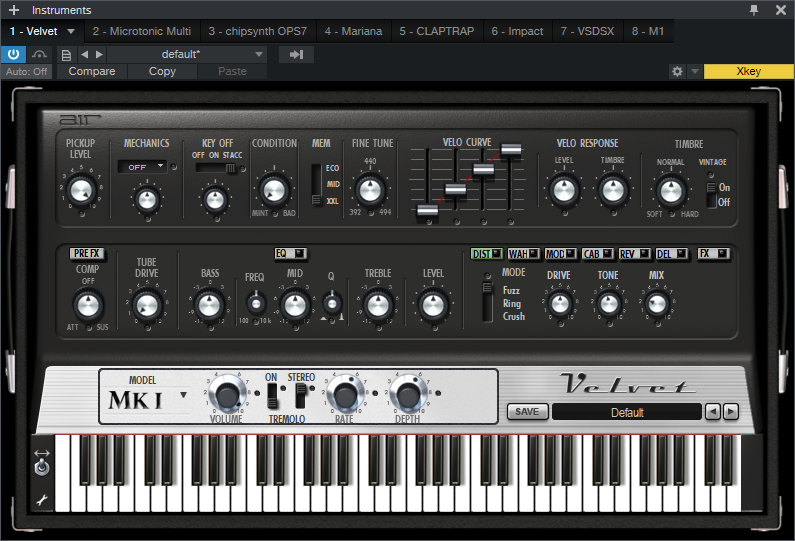Click the Tube Drive knob
This screenshot has width=795, height=541.
[147, 305]
